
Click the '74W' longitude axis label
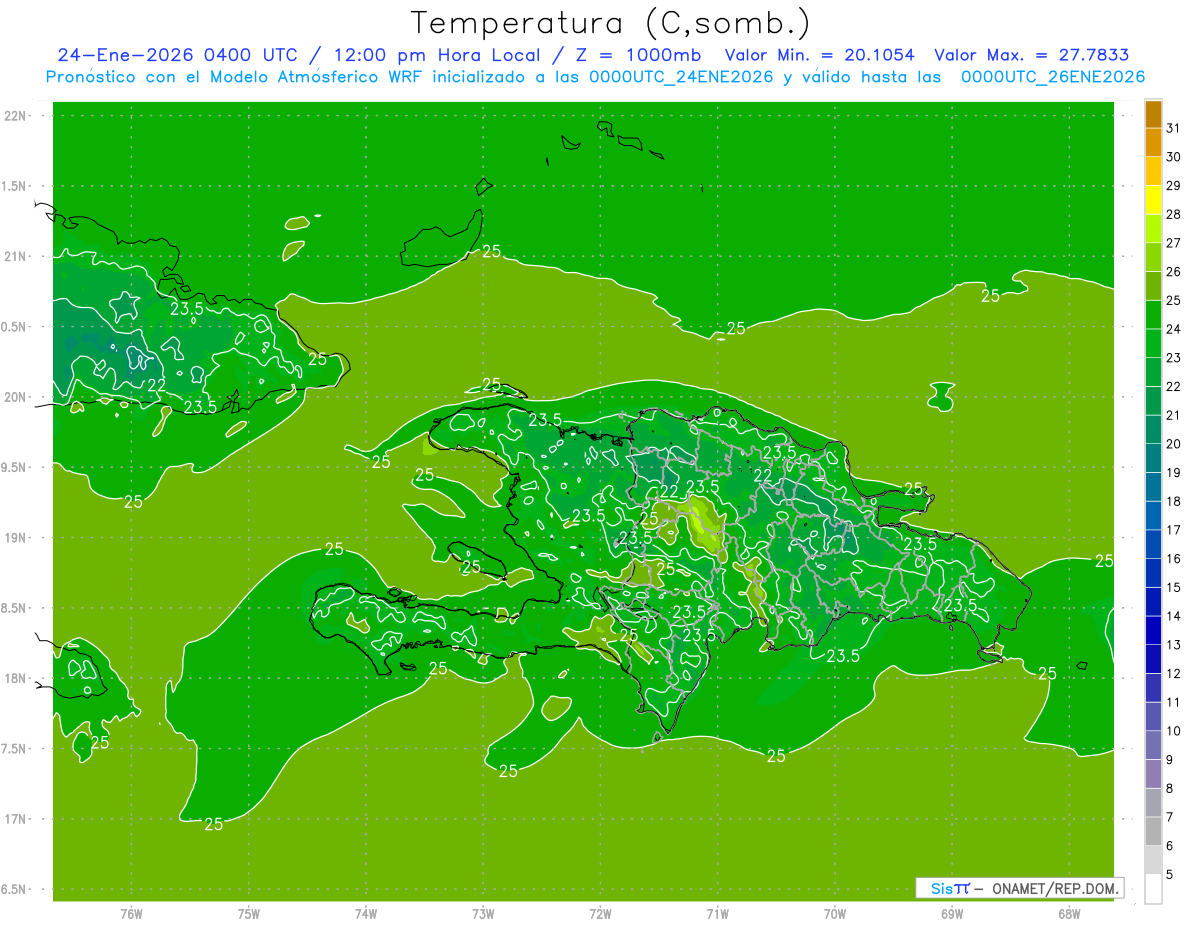tap(366, 914)
